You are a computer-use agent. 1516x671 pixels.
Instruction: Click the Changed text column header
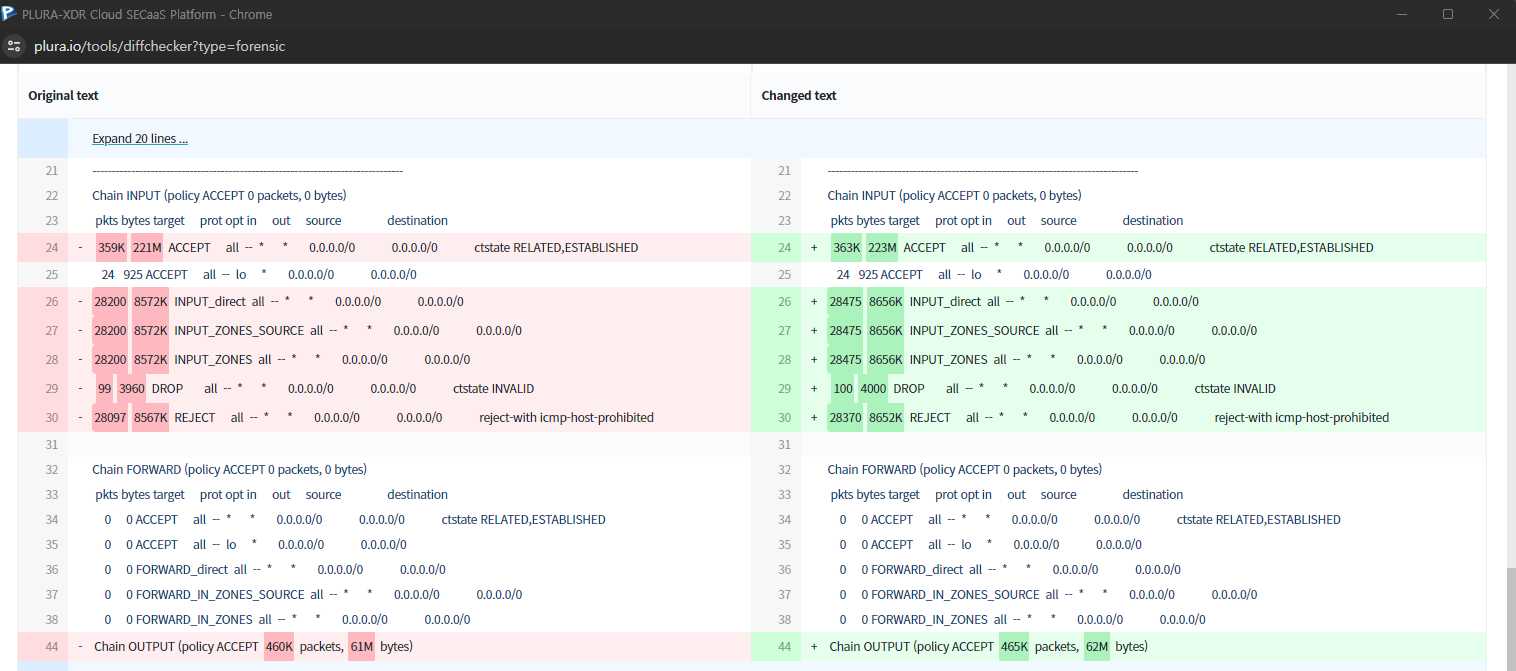click(x=799, y=96)
